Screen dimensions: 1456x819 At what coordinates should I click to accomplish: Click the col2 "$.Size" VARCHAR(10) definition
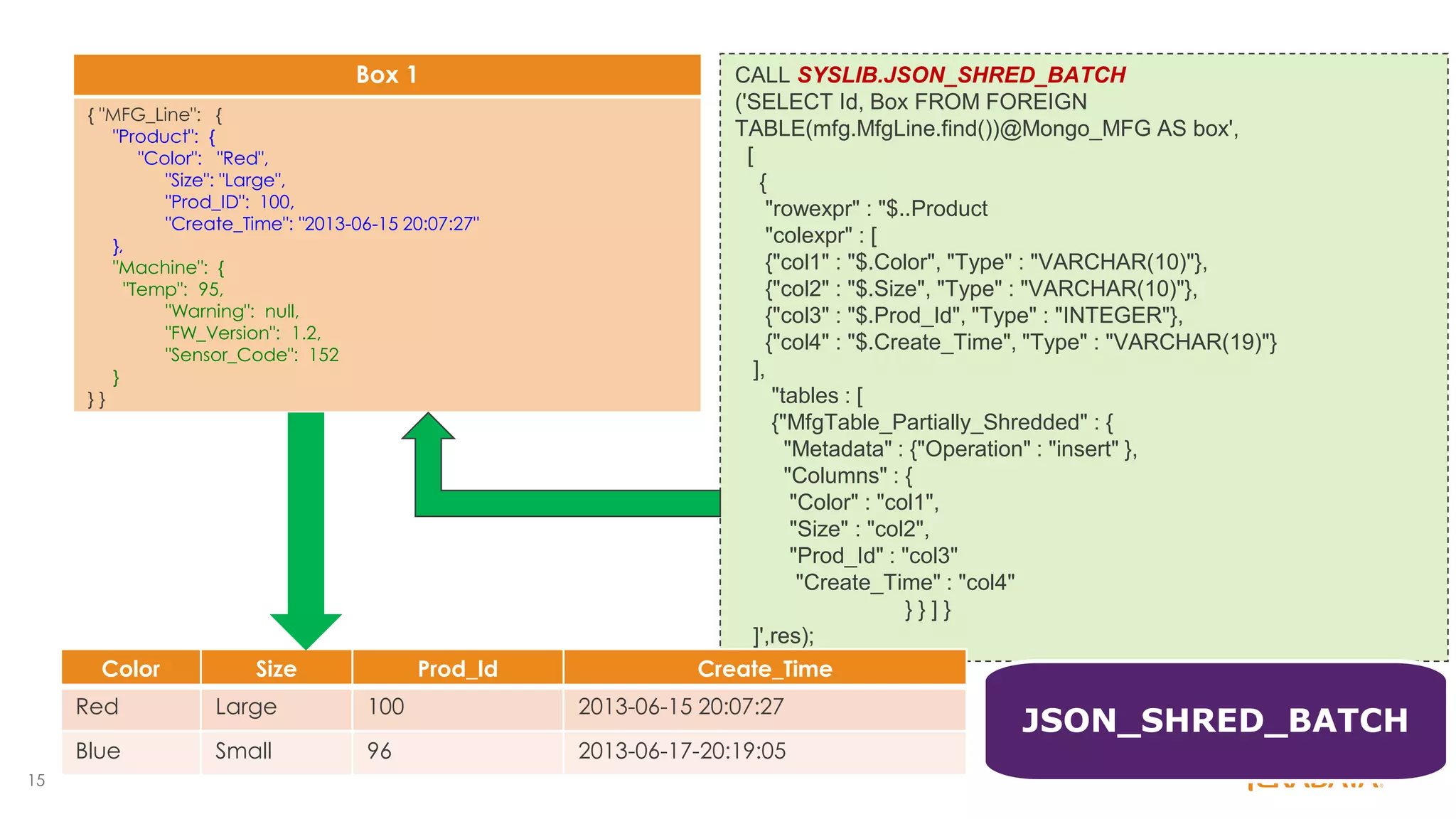click(981, 289)
